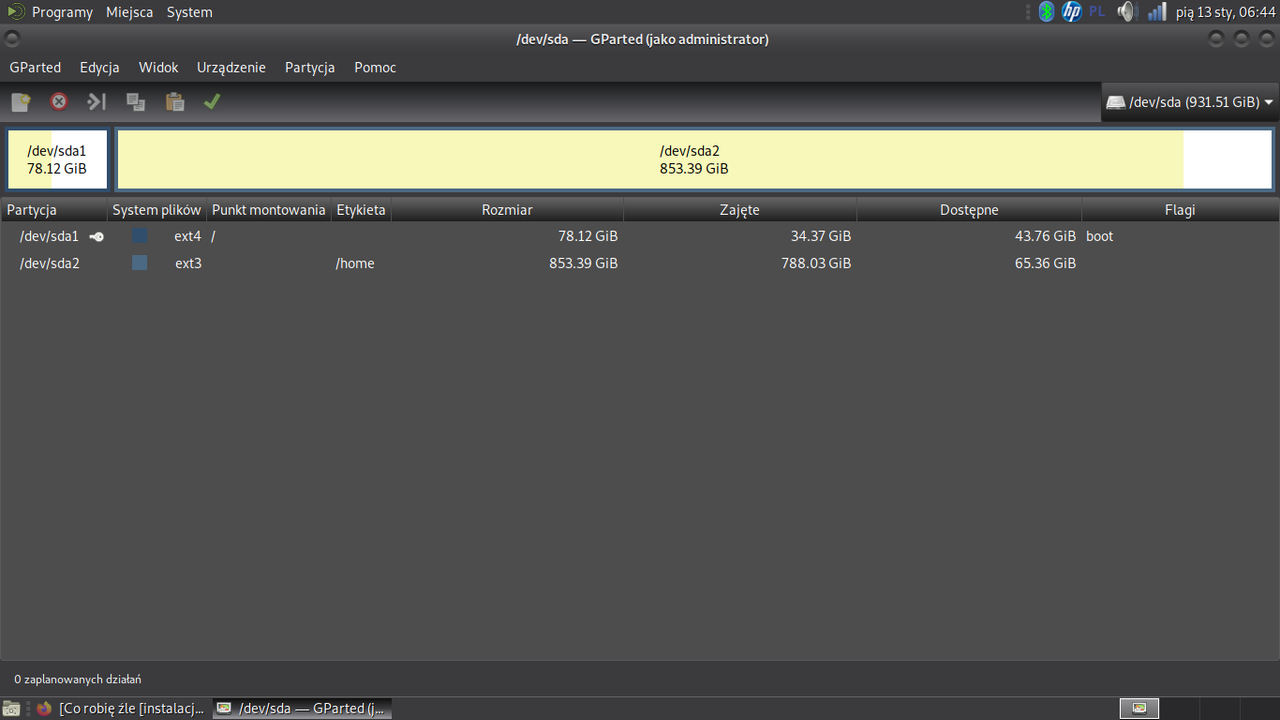Click the key lock icon beside /dev/sda1
Viewport: 1280px width, 720px height.
[96, 237]
